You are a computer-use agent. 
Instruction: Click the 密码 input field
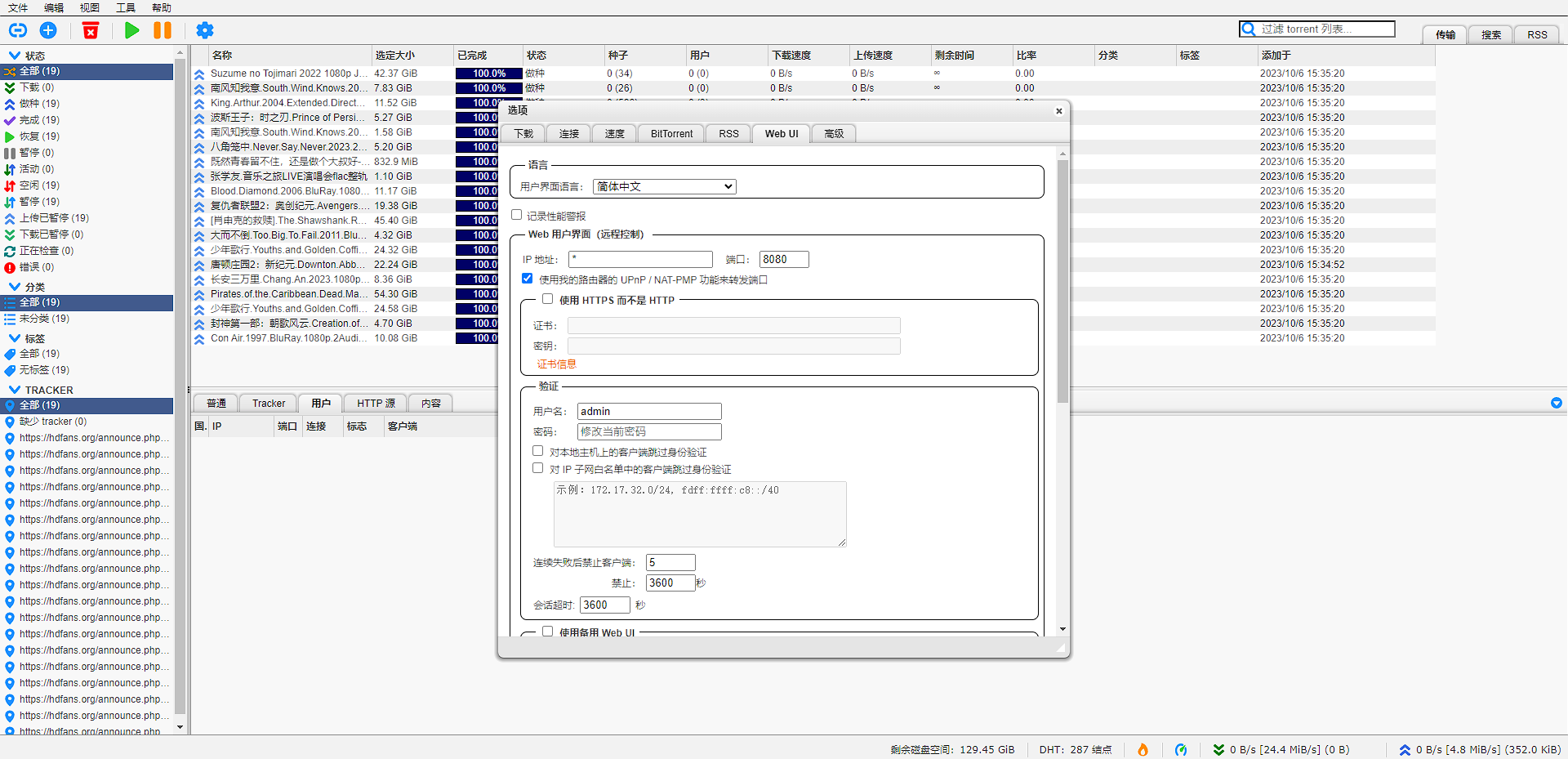[x=649, y=431]
